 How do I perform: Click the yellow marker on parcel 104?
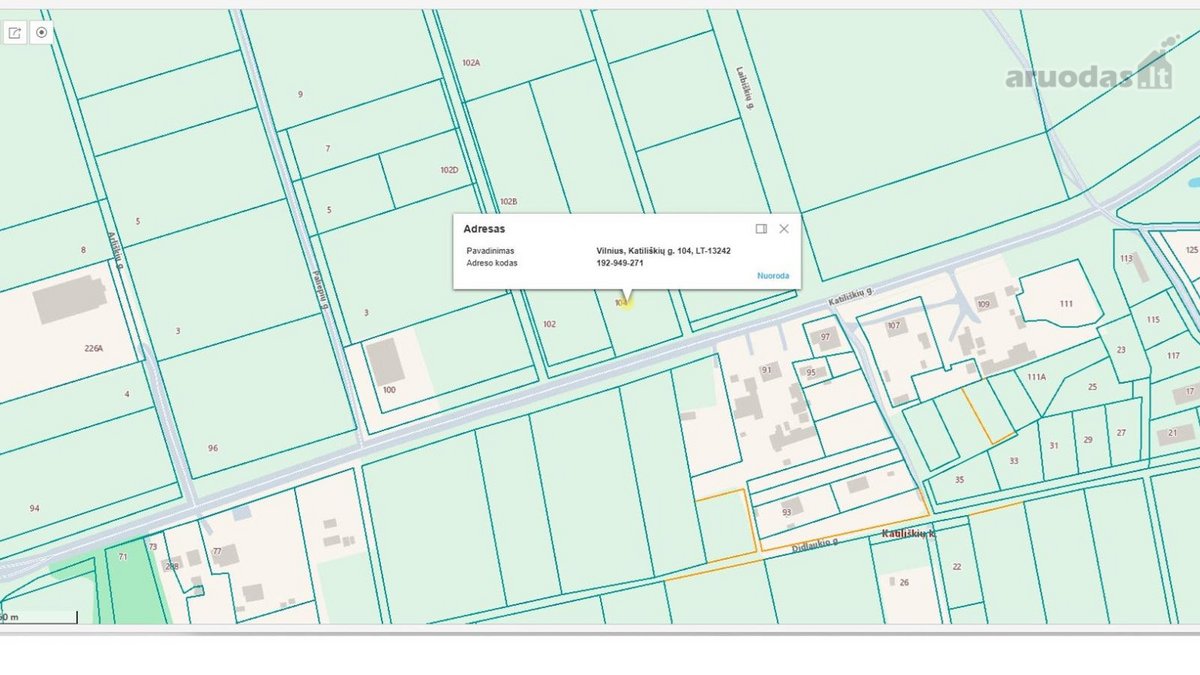(x=625, y=301)
